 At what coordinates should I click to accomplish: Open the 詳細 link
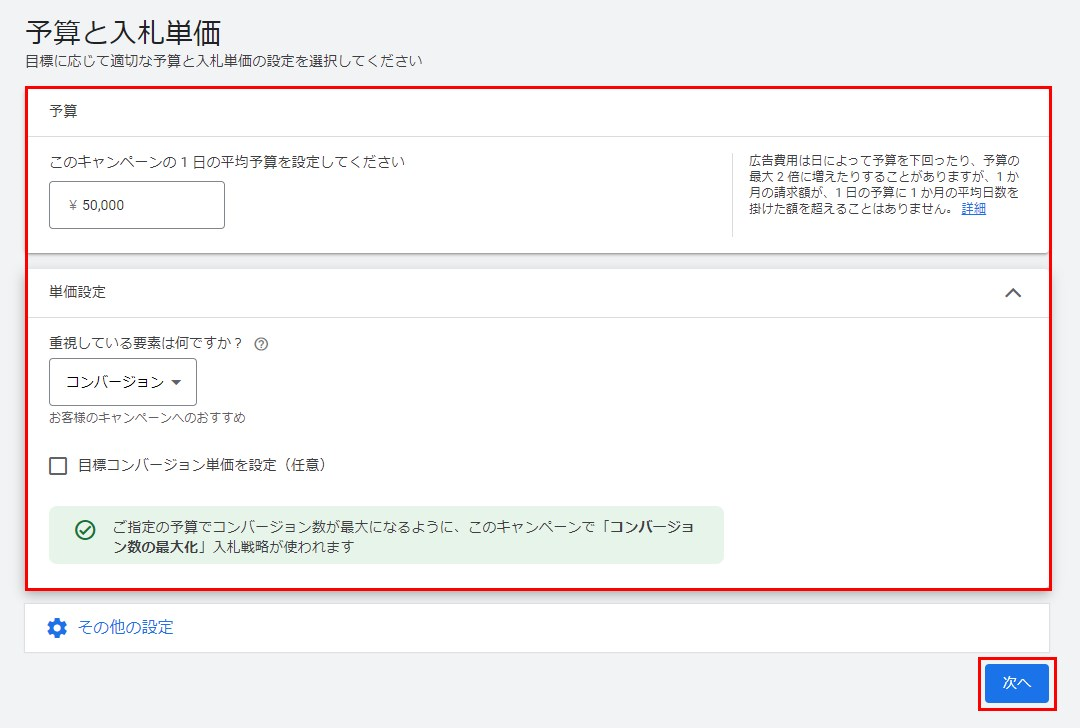coord(973,209)
